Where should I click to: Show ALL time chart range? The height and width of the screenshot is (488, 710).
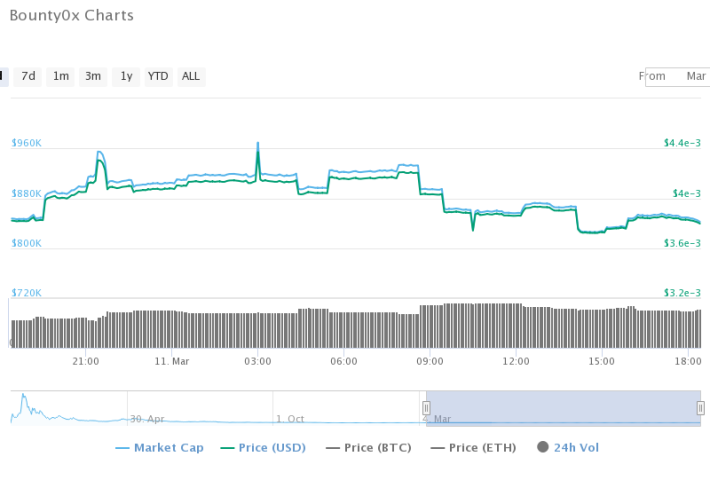pyautogui.click(x=191, y=77)
